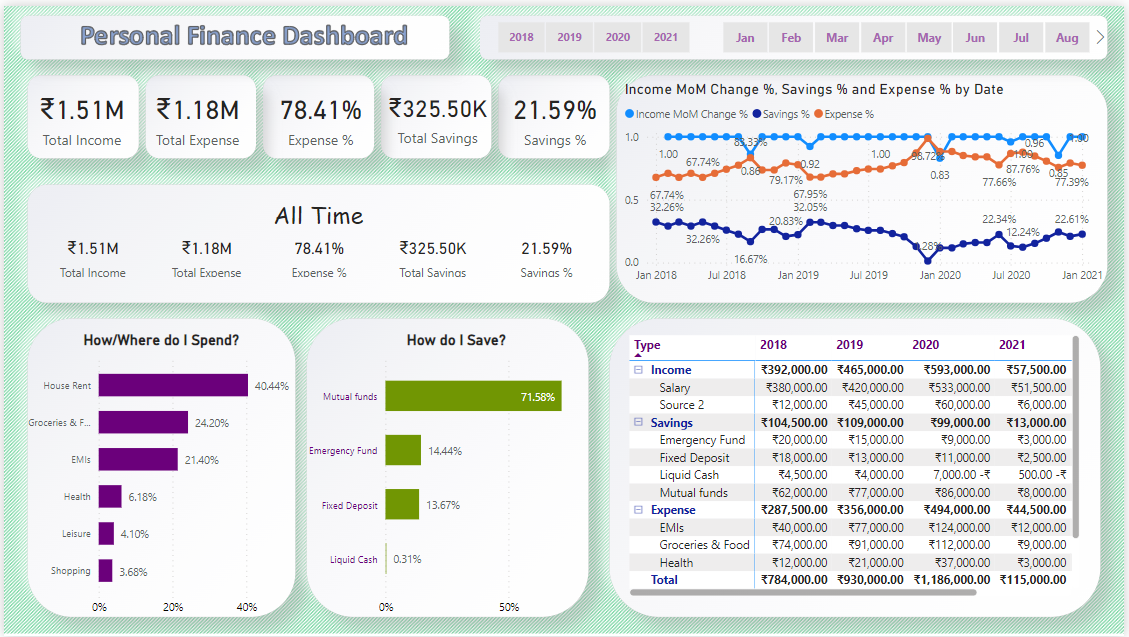Click the Total Income KPI card
The width and height of the screenshot is (1129, 637).
(x=82, y=117)
